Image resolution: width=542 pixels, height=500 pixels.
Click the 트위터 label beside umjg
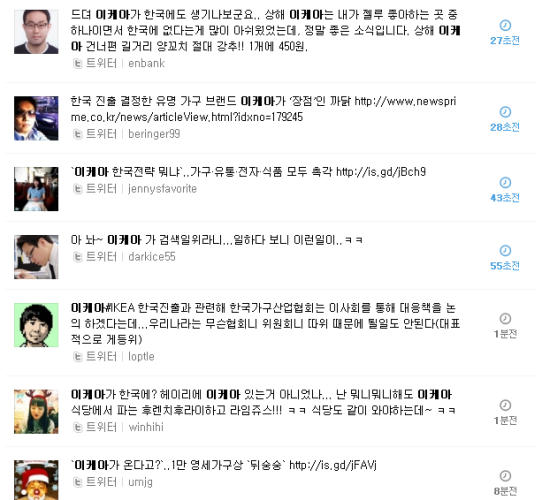click(101, 482)
